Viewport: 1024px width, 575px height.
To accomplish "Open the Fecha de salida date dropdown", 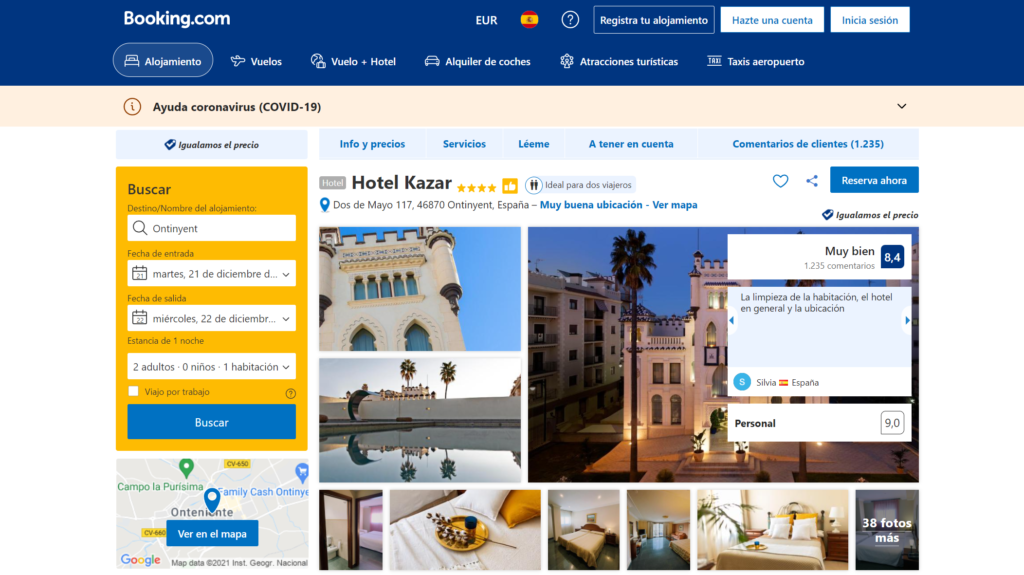I will (212, 318).
